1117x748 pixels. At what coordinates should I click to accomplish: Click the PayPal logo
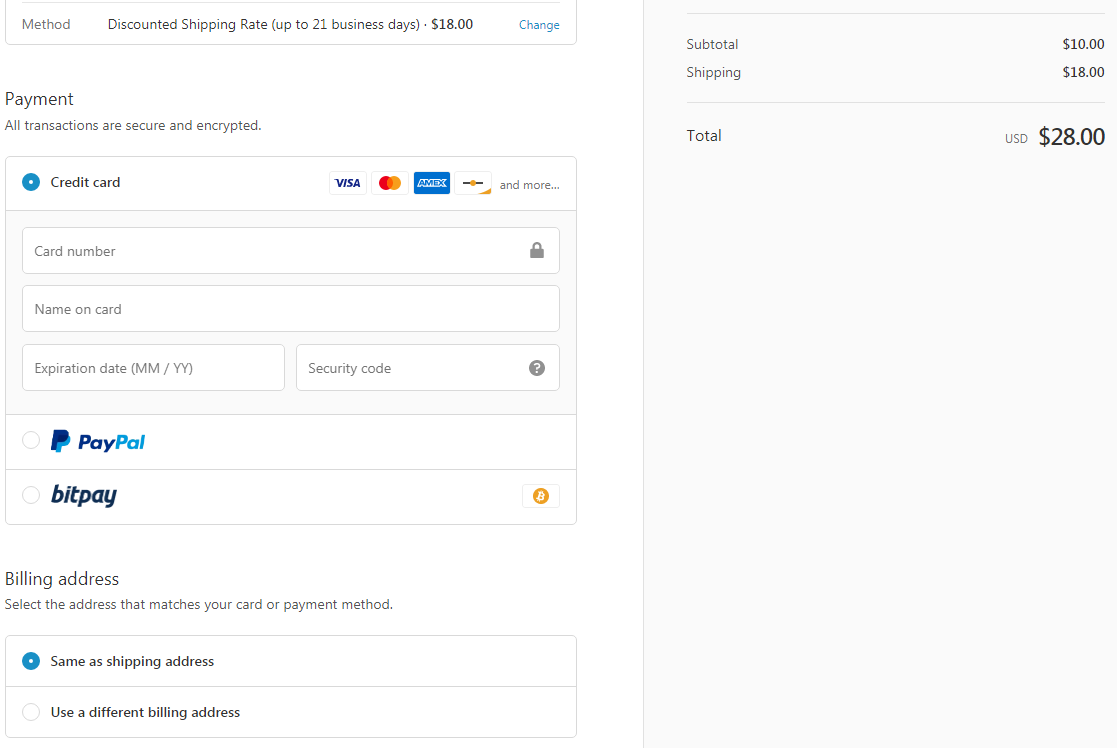tap(98, 441)
